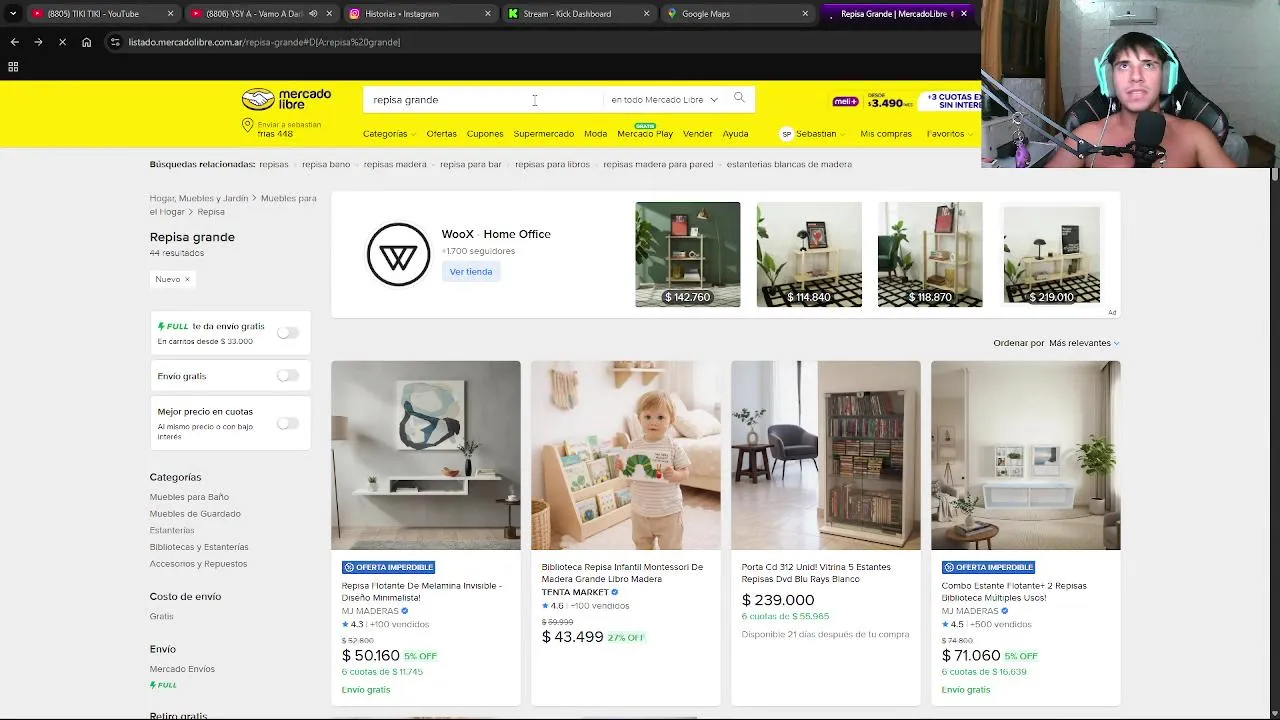1280x720 pixels.
Task: Open the Muebles de Guardado category
Action: click(195, 514)
